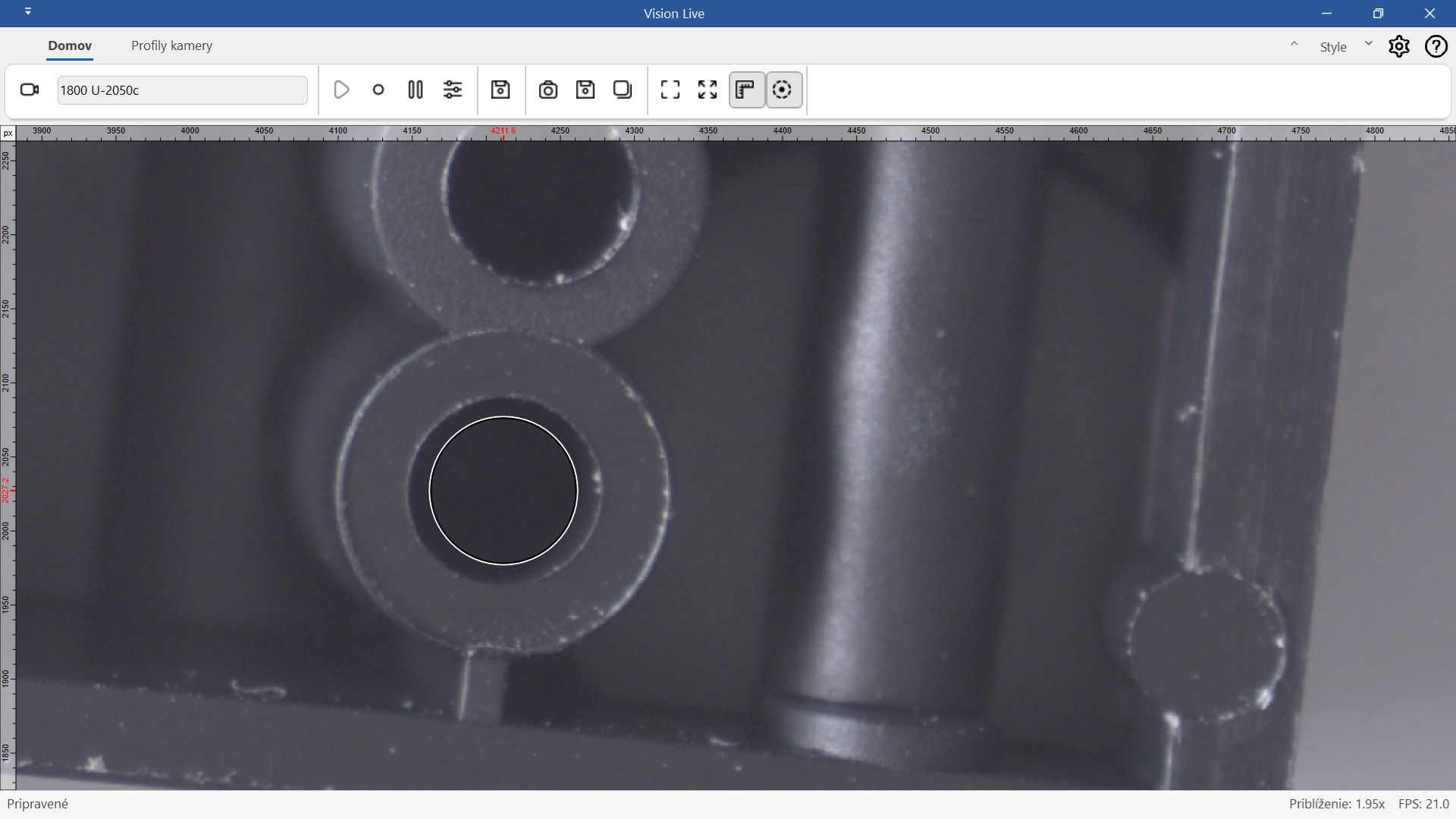Fit image to window icon
Screen dimensions: 1456x819
(x=670, y=89)
